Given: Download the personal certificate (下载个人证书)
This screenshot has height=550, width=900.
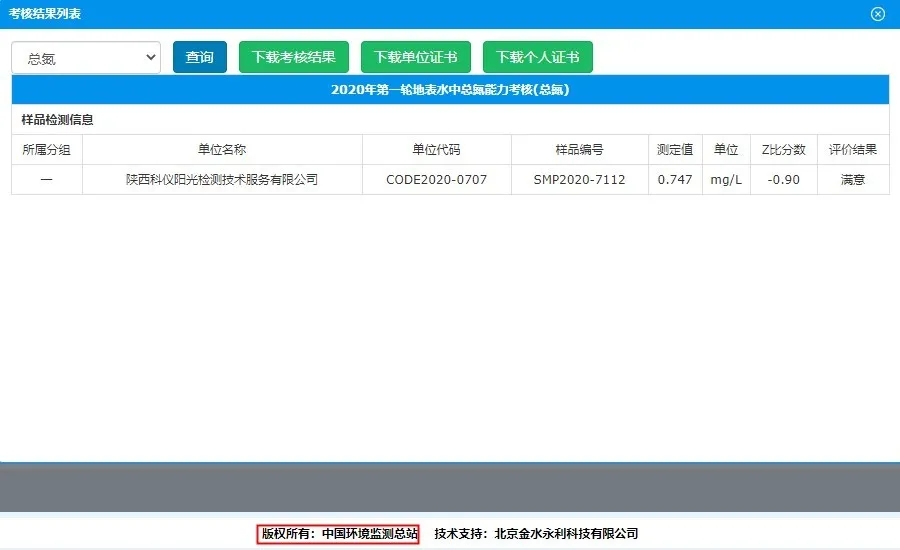Looking at the screenshot, I should (x=538, y=57).
